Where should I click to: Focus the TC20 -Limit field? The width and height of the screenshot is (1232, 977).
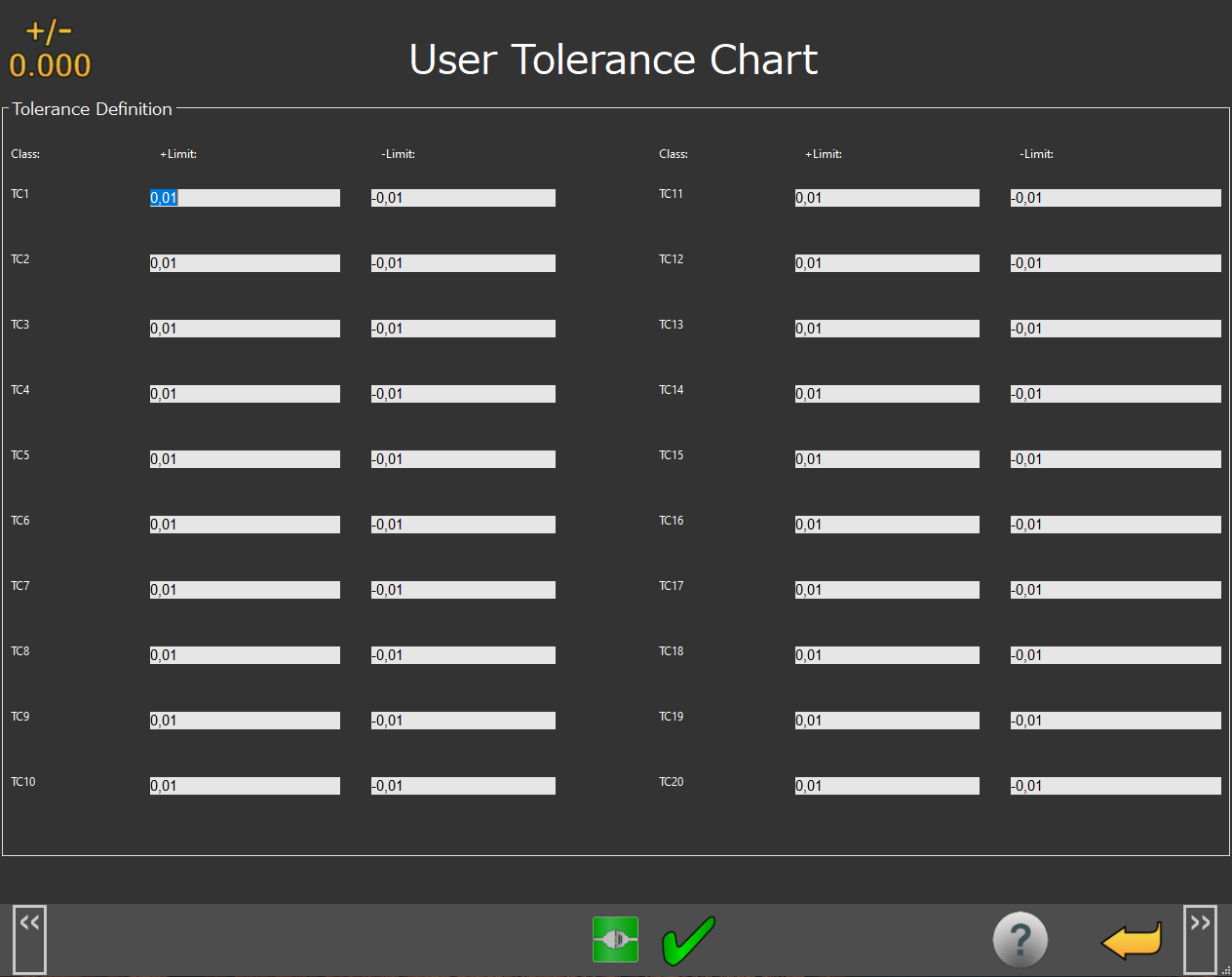(x=1115, y=786)
